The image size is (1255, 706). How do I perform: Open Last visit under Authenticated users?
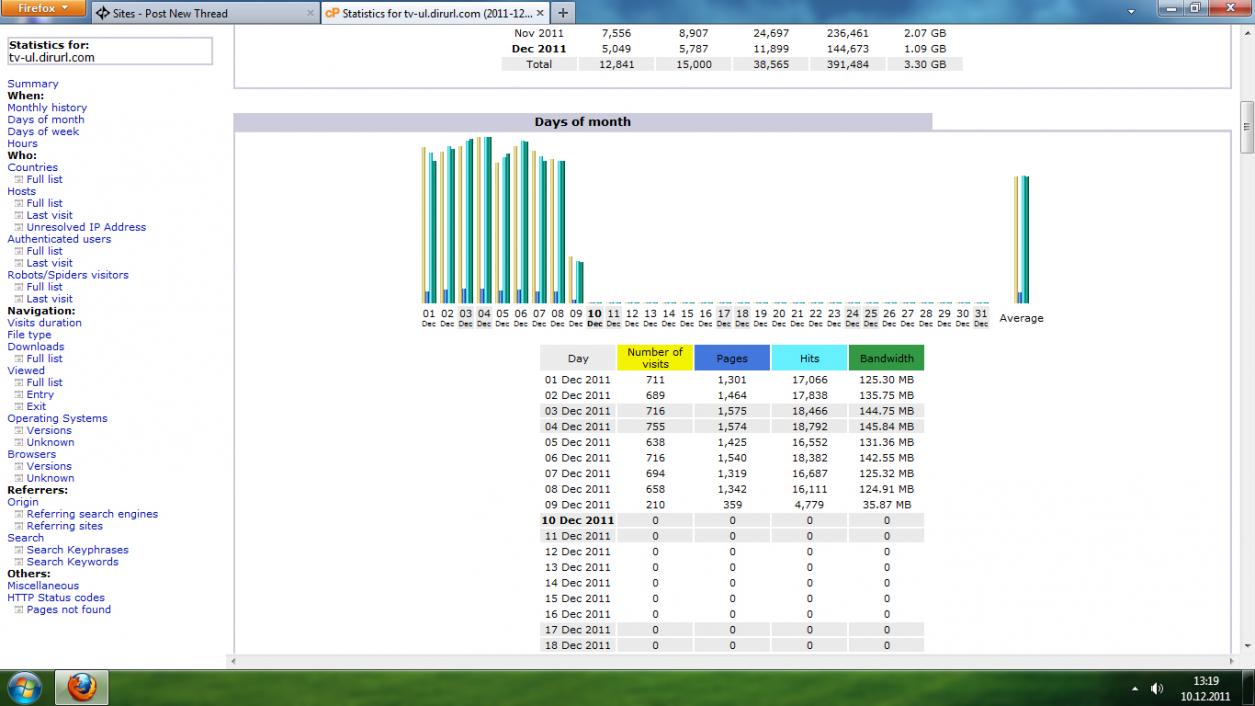click(x=50, y=264)
